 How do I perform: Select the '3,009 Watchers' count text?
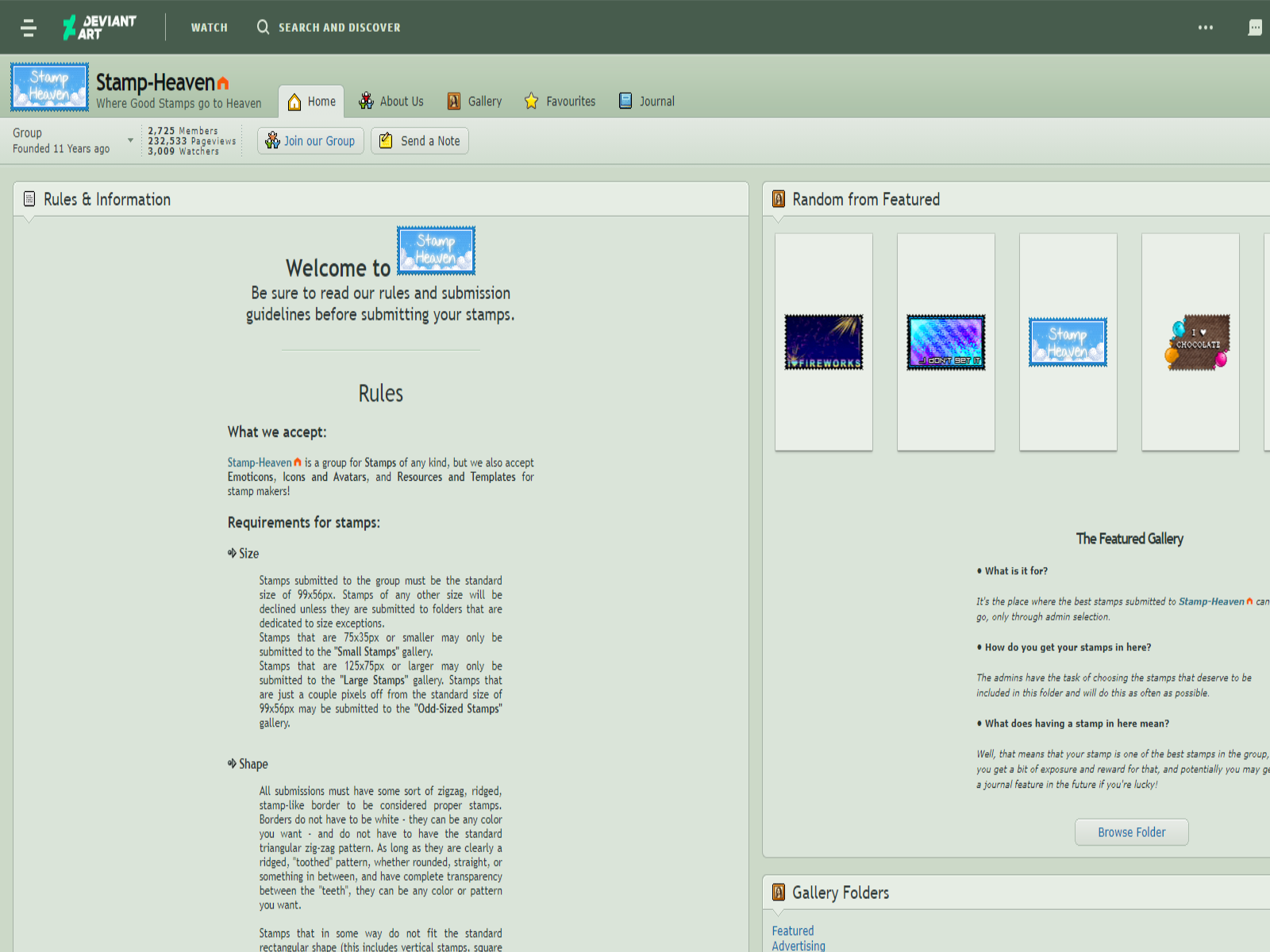pos(183,151)
